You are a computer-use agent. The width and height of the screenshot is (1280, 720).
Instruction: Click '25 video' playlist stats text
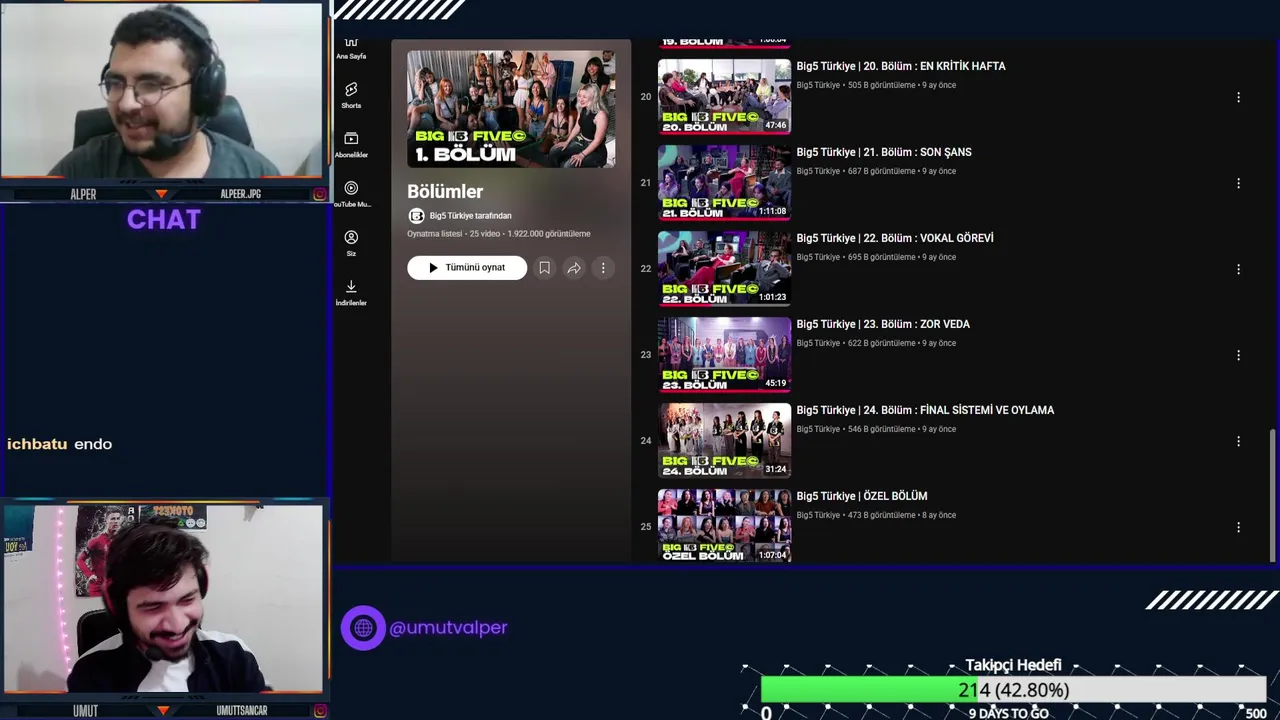485,234
